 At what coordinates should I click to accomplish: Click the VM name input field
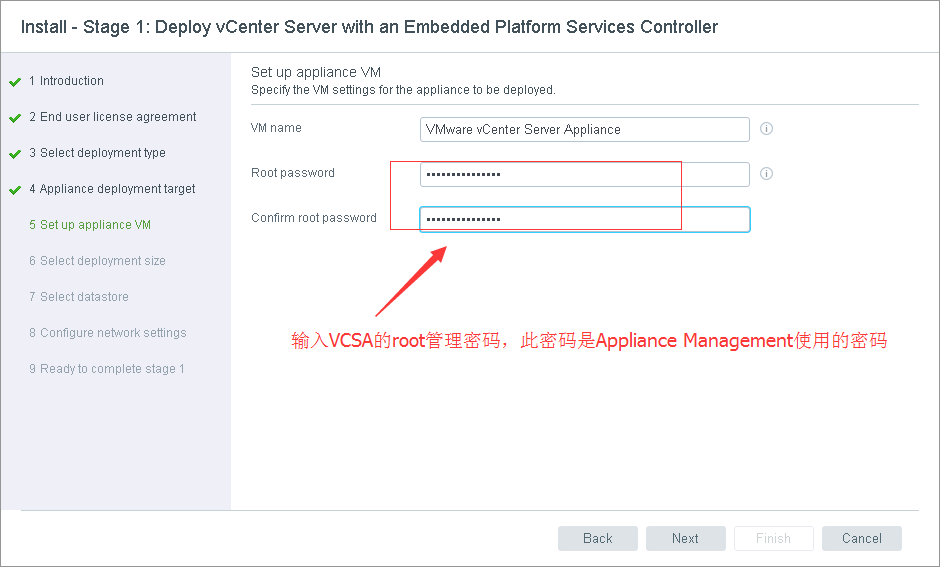click(x=585, y=129)
